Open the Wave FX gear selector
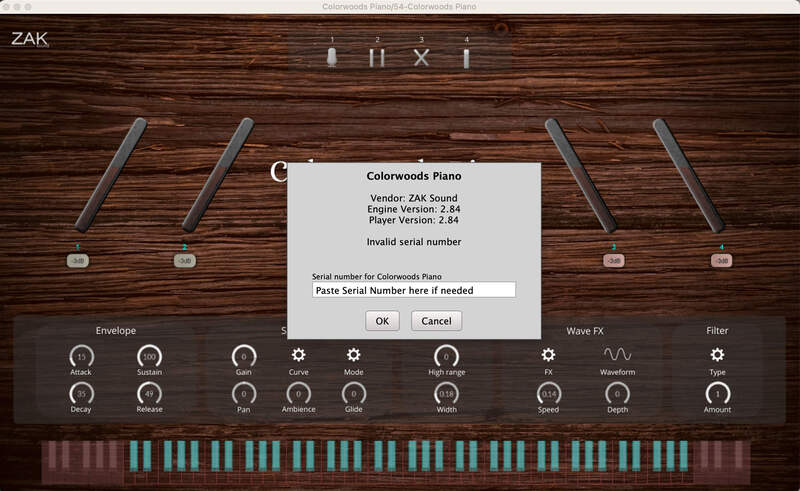800x491 pixels. pos(548,355)
